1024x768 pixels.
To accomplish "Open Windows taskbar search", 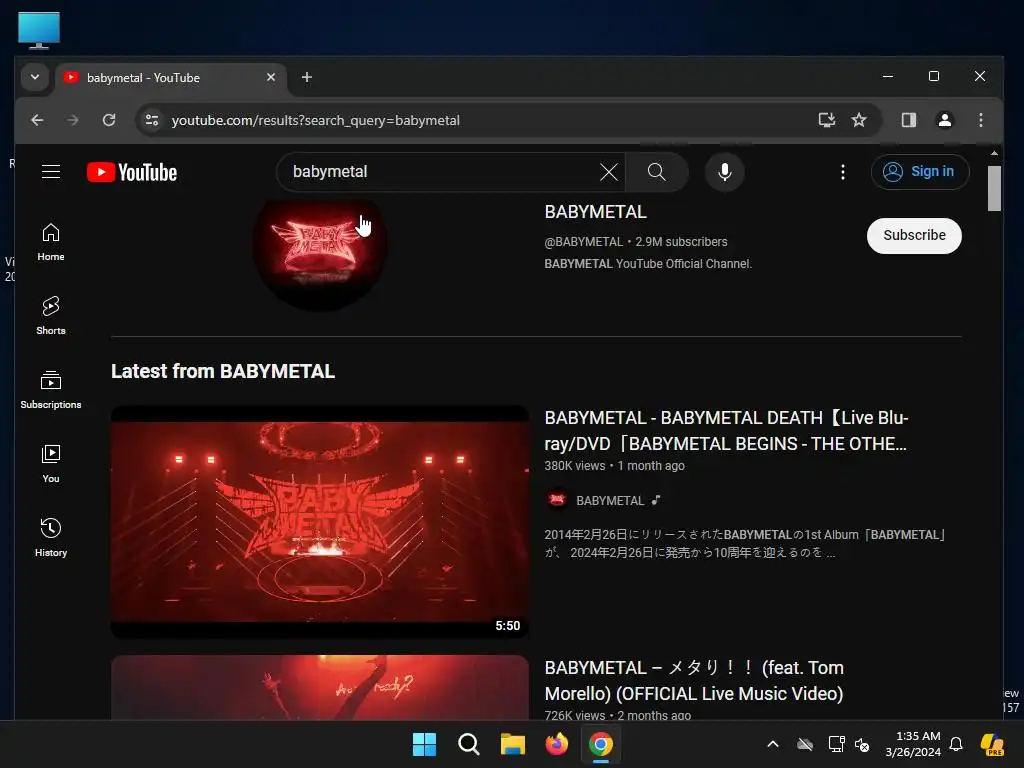I will (x=468, y=744).
